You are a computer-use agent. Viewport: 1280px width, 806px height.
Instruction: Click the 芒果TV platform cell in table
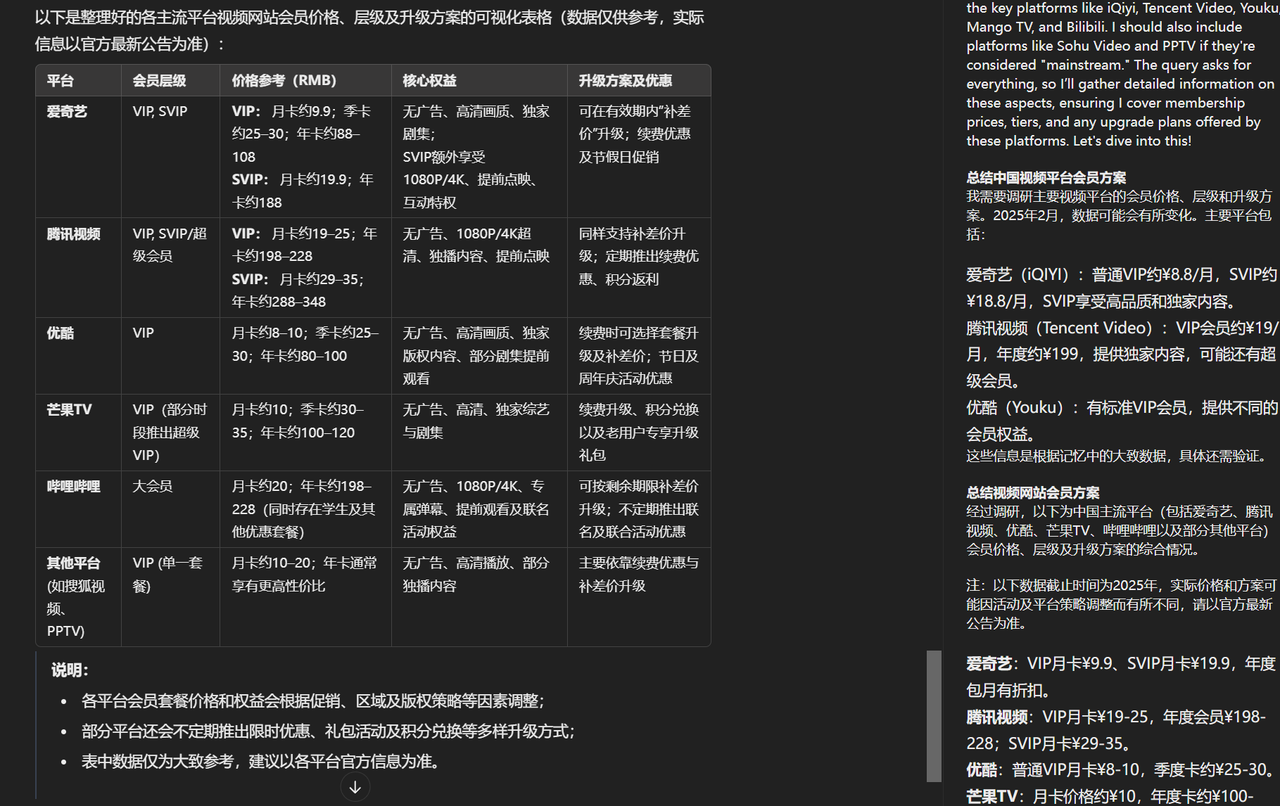pos(78,432)
